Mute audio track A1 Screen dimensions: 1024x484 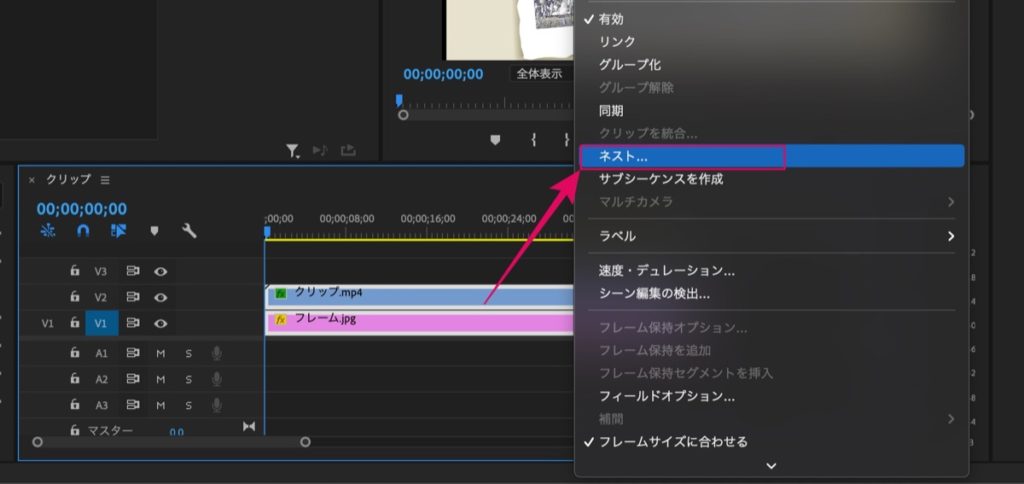click(x=161, y=353)
